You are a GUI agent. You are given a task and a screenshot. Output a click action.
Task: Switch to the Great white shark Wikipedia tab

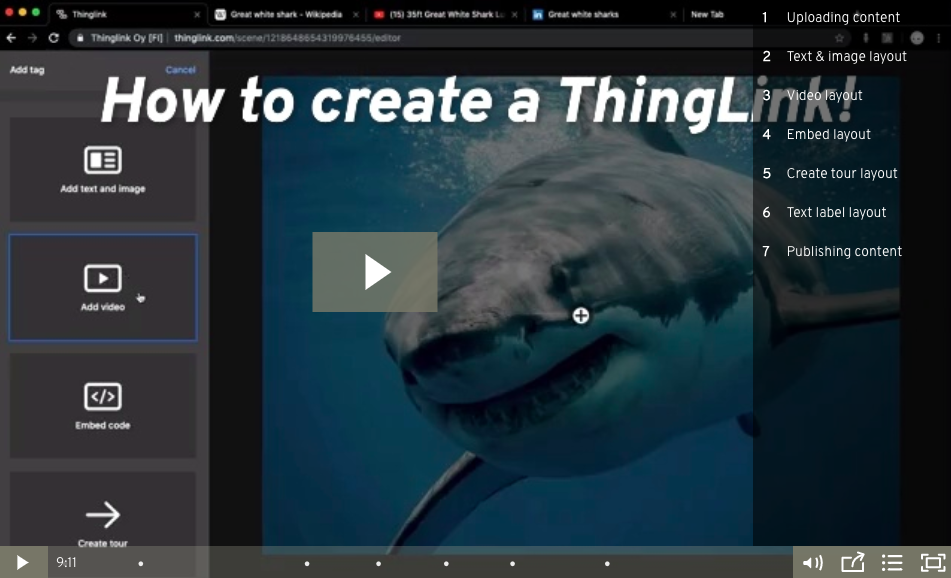tap(283, 14)
